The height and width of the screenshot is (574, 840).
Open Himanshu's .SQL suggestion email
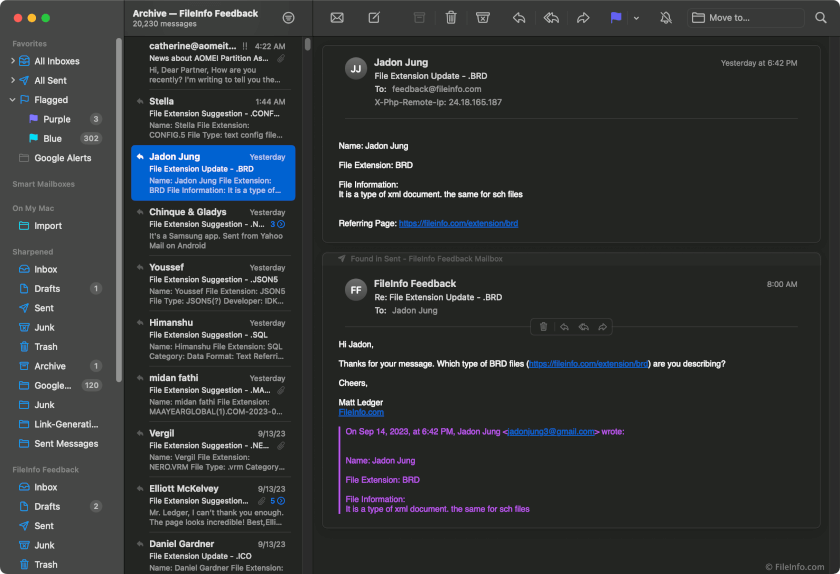213,339
